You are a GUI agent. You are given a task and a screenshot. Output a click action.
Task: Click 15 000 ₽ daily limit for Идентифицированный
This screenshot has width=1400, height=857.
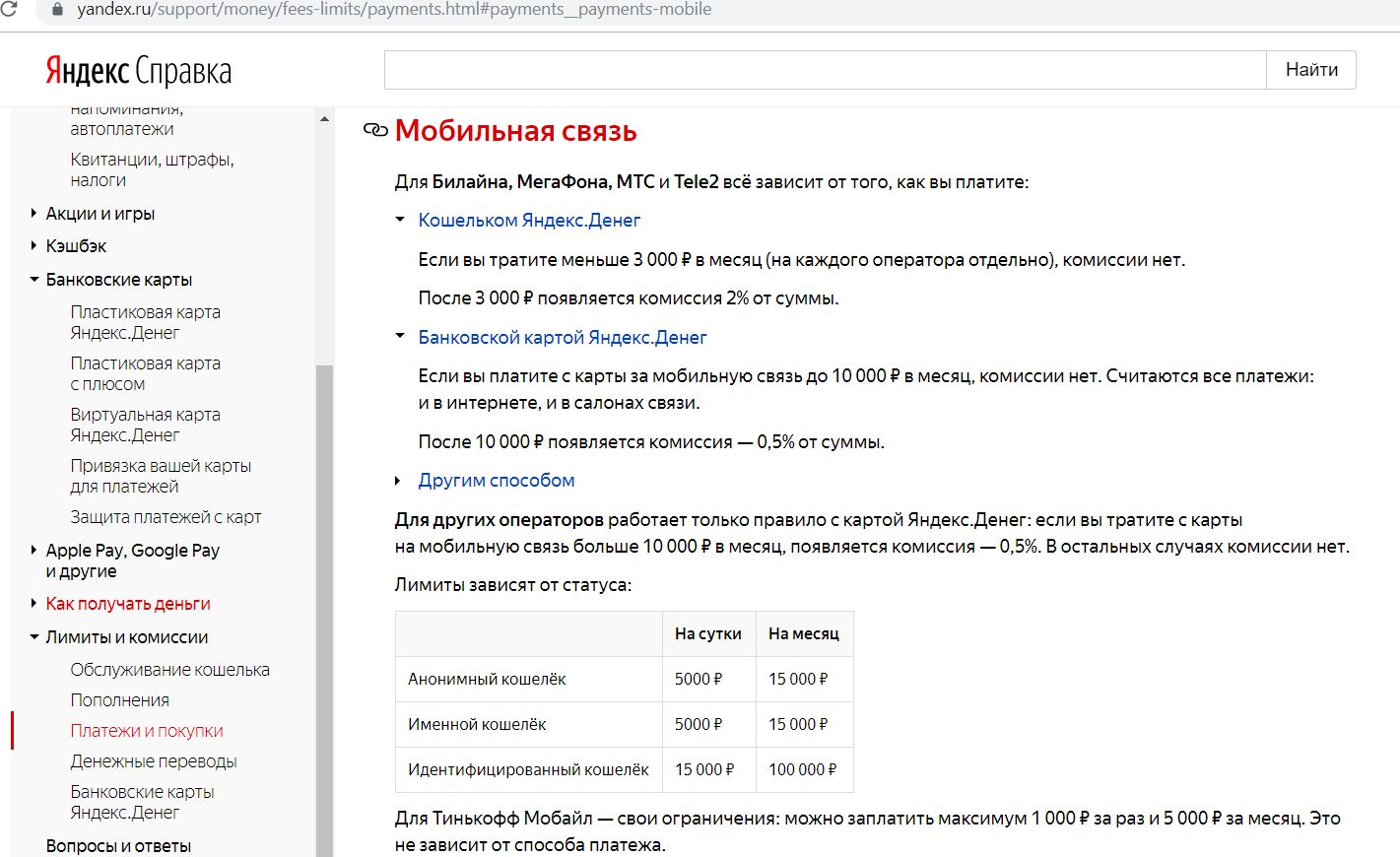[708, 770]
